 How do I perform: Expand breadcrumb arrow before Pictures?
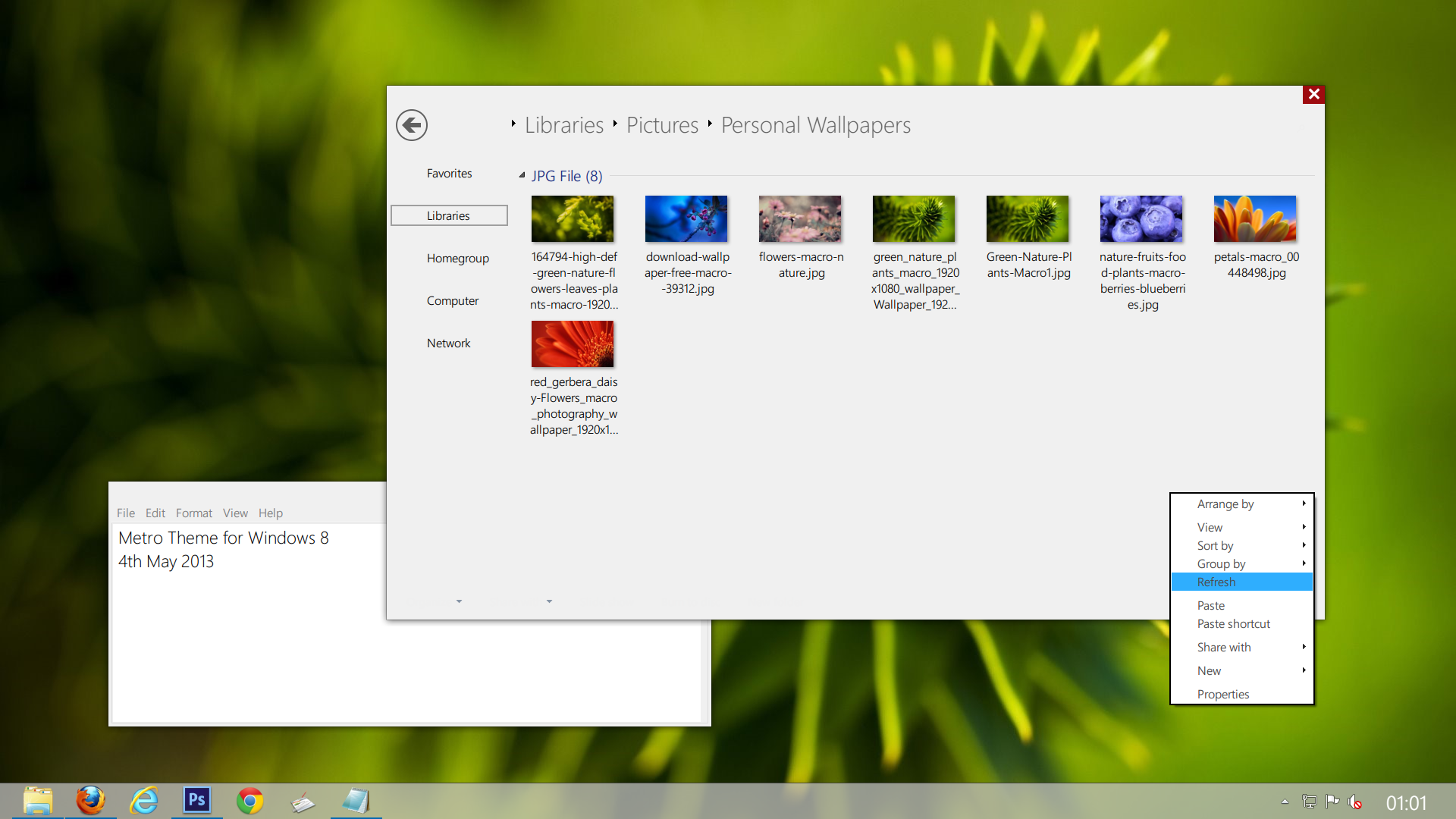[615, 124]
